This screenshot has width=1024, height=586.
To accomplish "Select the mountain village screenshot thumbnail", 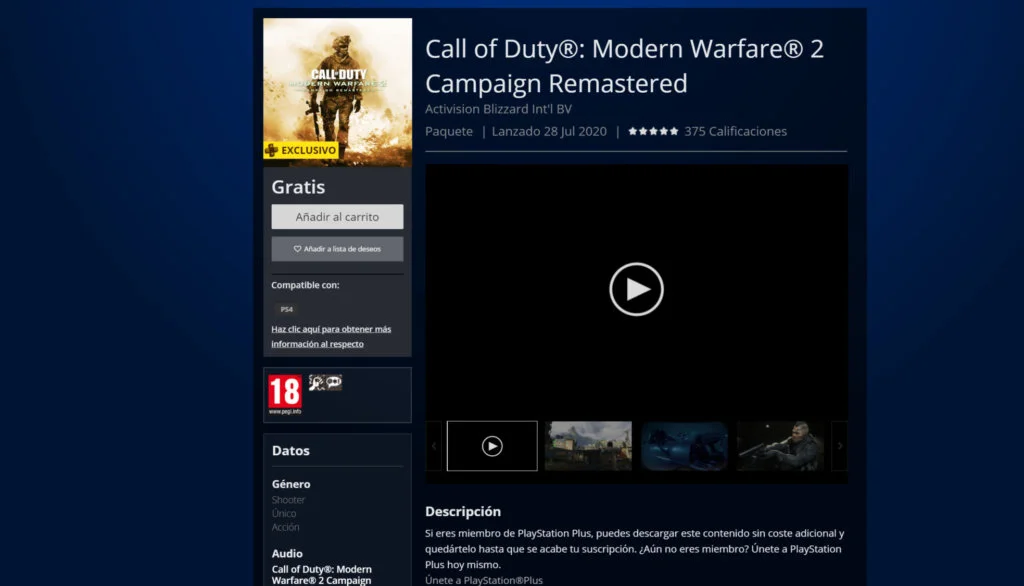I will pyautogui.click(x=588, y=446).
